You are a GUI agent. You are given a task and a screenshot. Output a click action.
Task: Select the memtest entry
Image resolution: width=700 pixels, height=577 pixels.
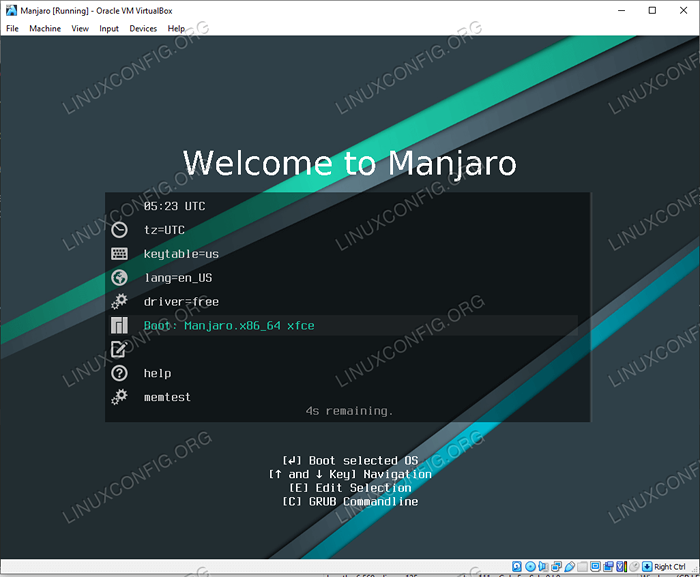pyautogui.click(x=167, y=397)
